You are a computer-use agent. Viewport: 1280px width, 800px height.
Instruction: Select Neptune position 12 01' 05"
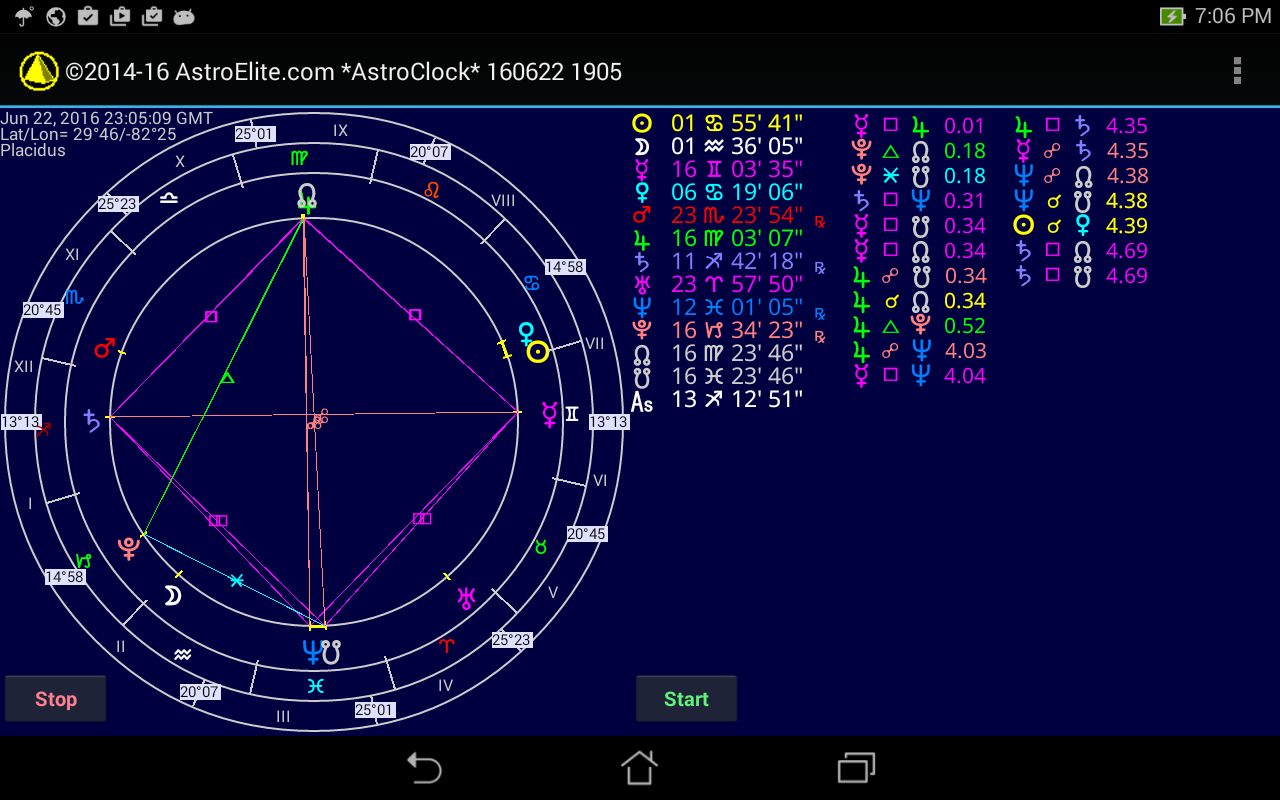(x=717, y=308)
